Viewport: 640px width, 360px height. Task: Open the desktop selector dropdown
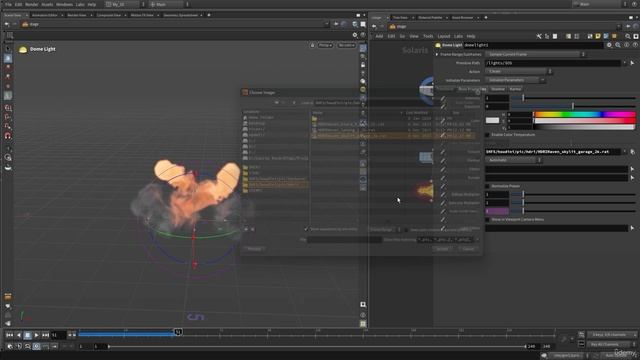125,4
